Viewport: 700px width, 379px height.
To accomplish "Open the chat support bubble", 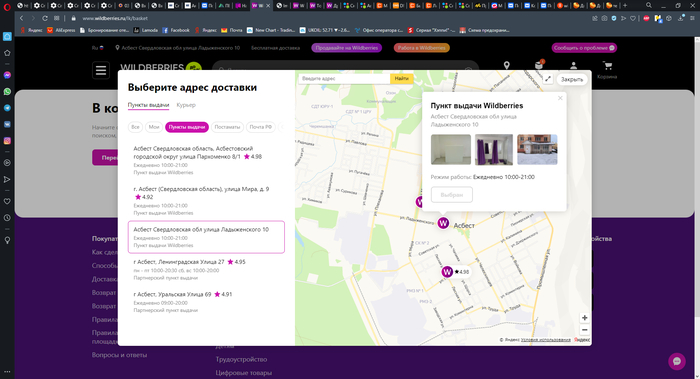I will point(677,361).
